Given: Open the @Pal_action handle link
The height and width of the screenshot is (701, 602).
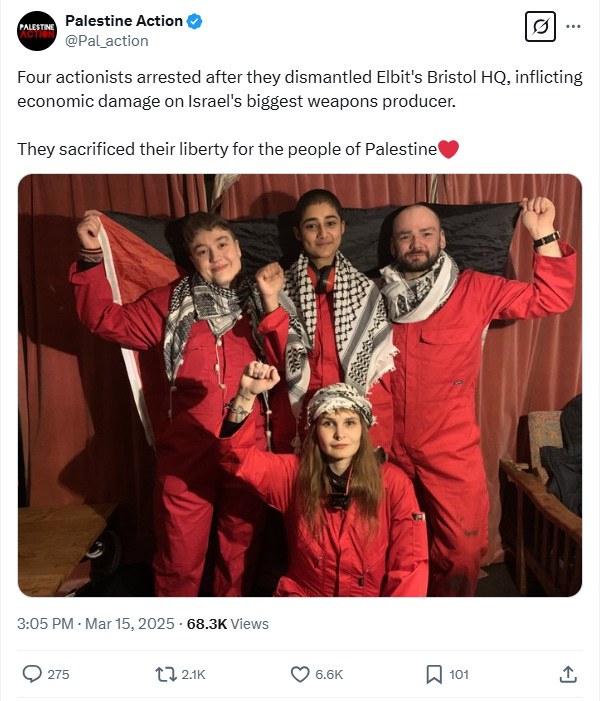Looking at the screenshot, I should point(107,41).
